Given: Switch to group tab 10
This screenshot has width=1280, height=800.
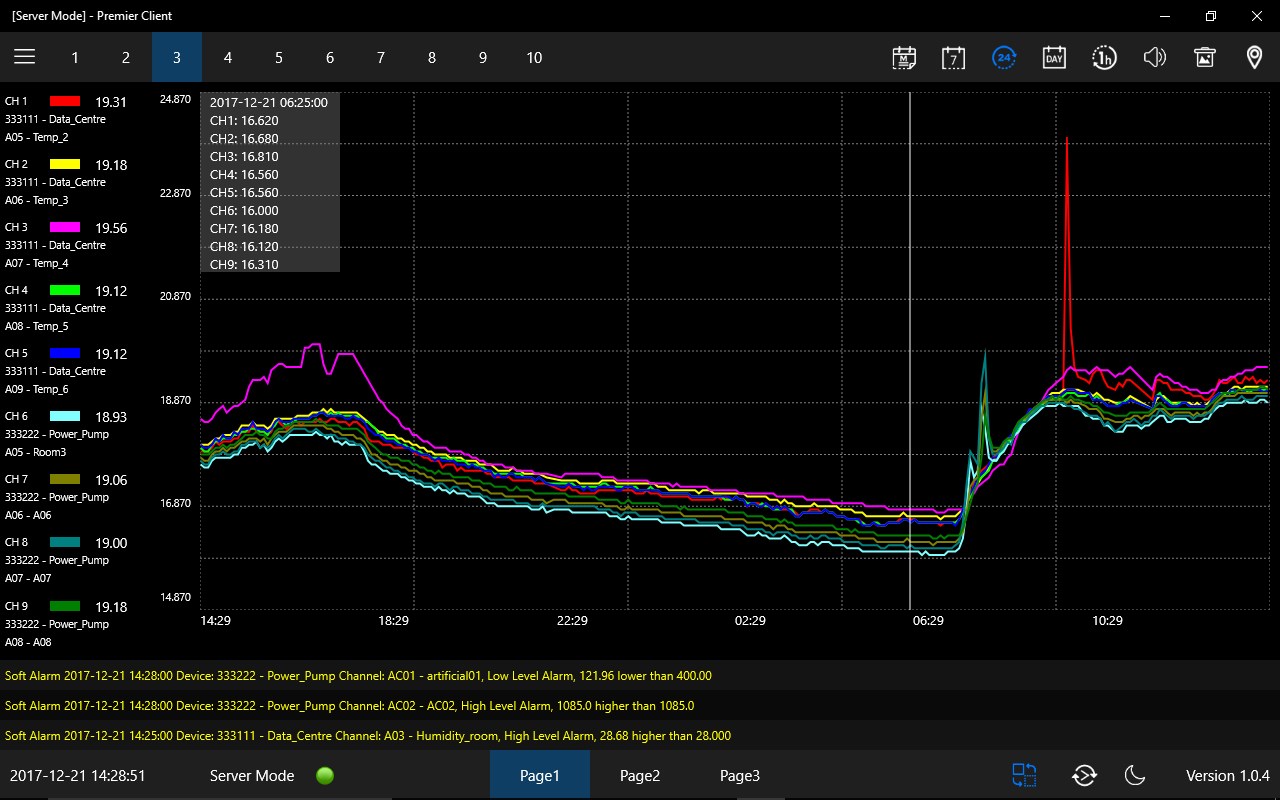Looking at the screenshot, I should (x=534, y=57).
